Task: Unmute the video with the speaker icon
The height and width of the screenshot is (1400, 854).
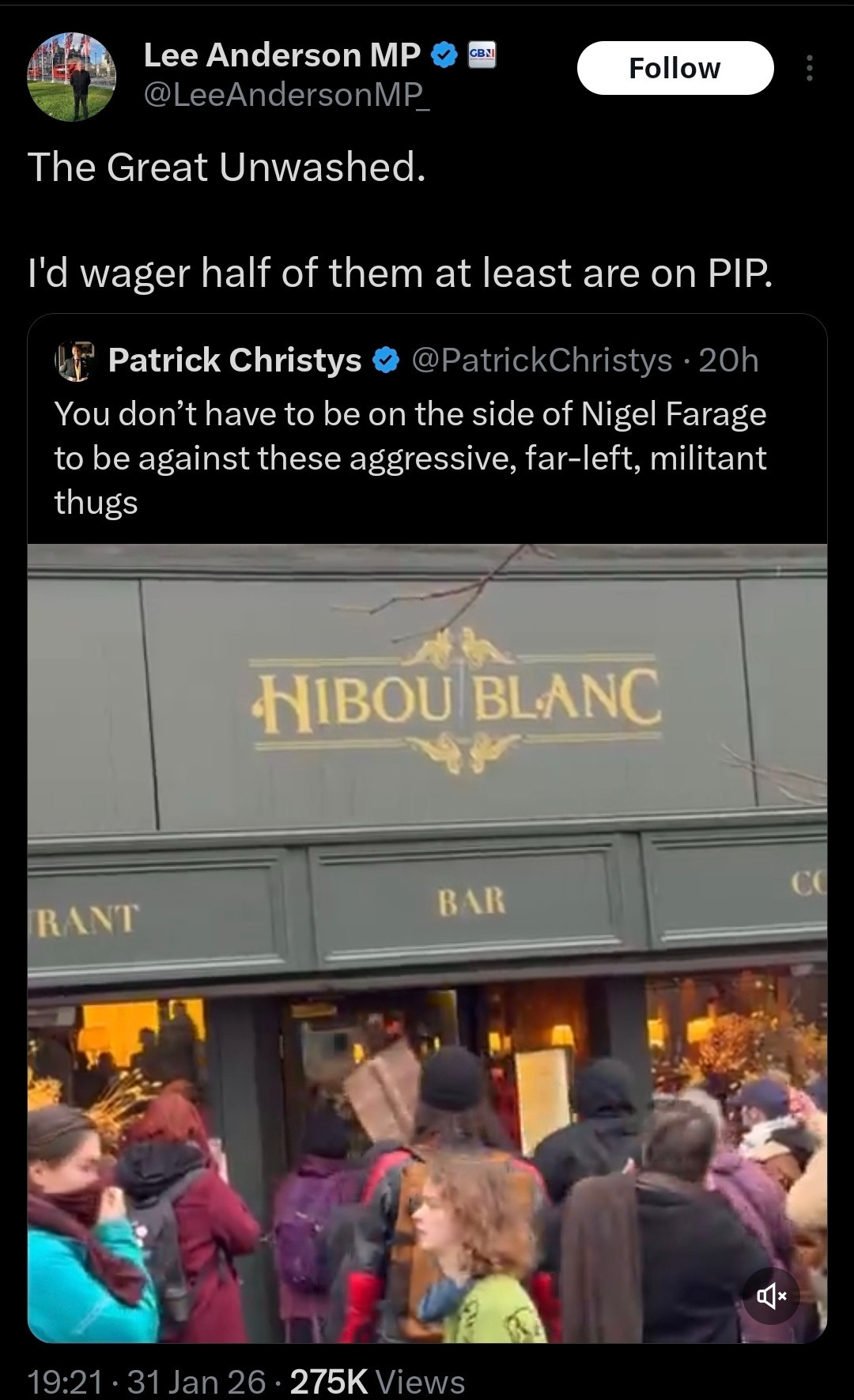Action: pyautogui.click(x=771, y=1296)
